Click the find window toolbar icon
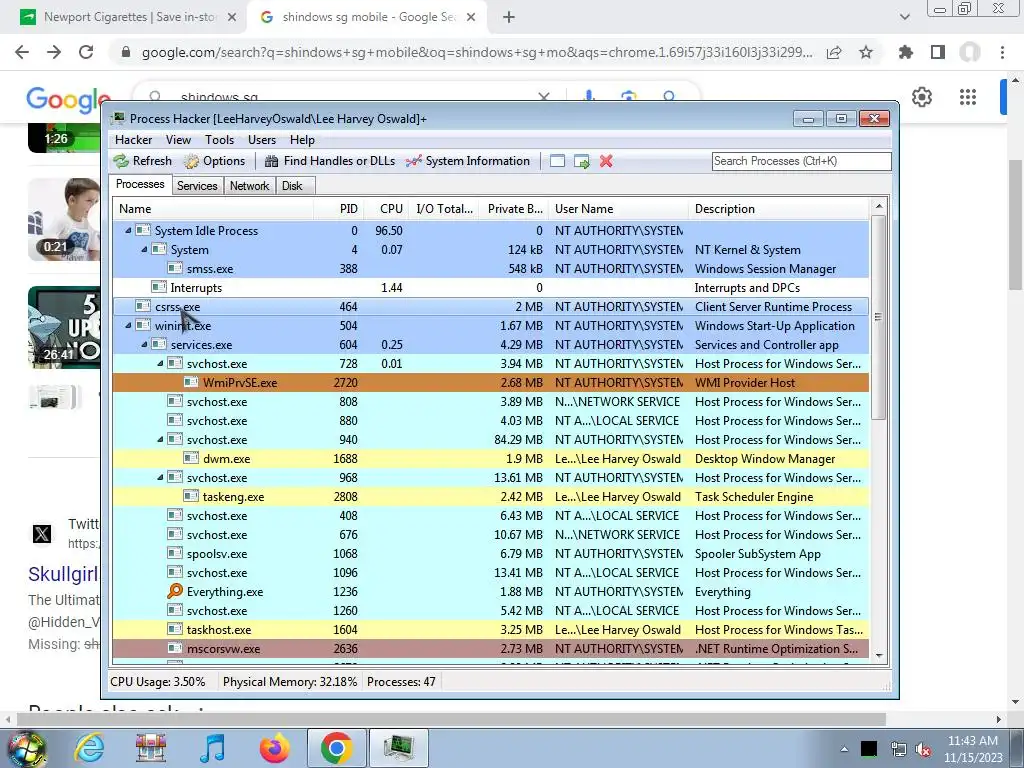The image size is (1024, 768). point(557,161)
